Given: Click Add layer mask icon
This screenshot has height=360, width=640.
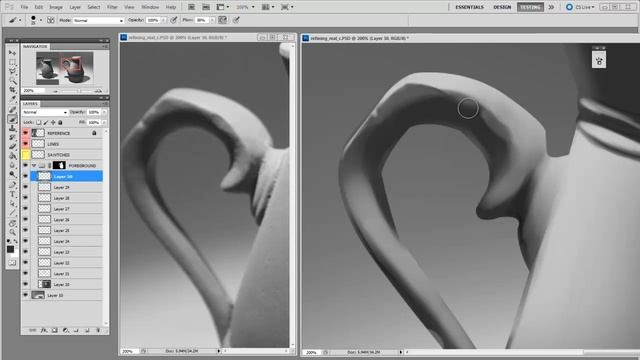Looking at the screenshot, I should pyautogui.click(x=54, y=330).
